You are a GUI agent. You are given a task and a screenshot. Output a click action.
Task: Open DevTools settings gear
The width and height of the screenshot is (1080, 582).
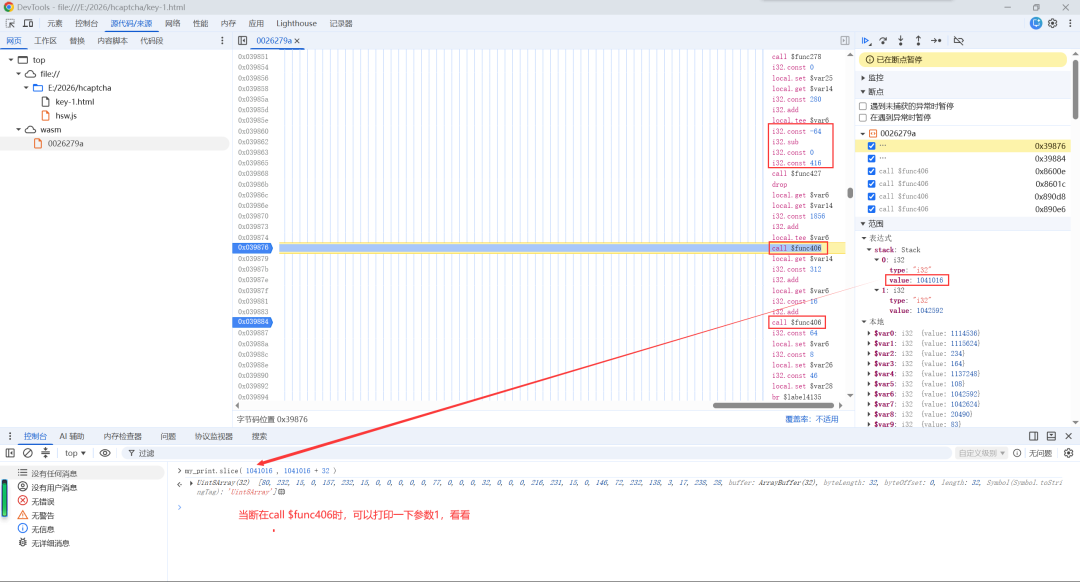1052,23
